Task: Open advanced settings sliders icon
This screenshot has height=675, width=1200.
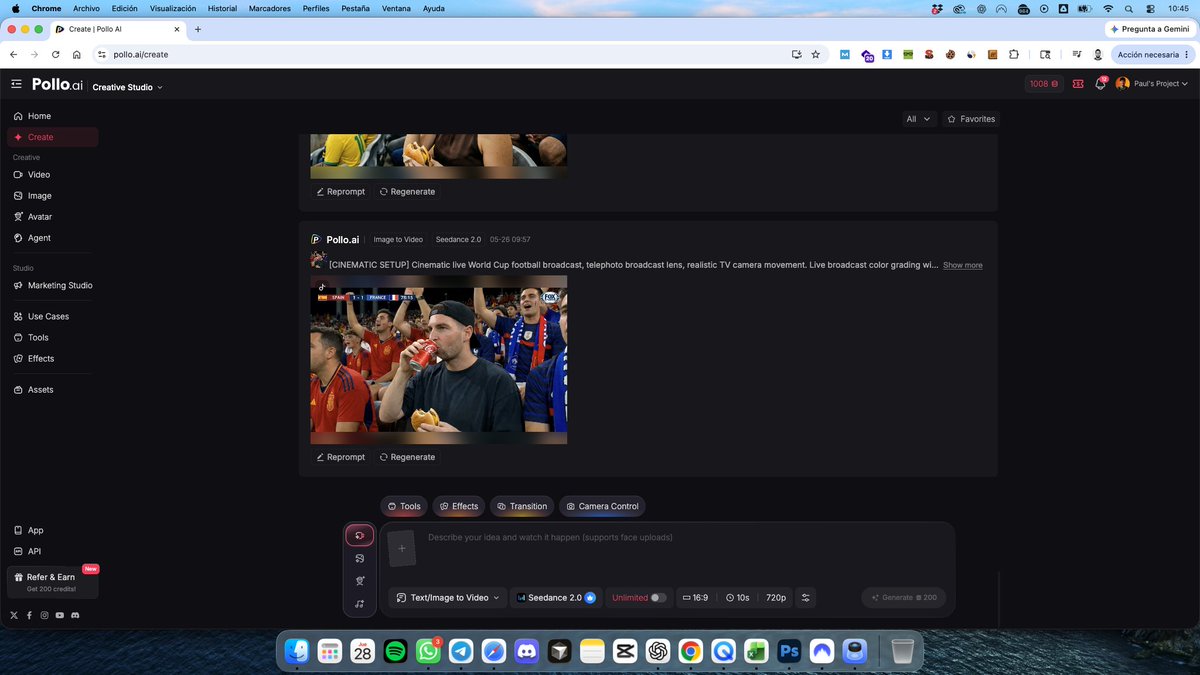Action: tap(806, 598)
